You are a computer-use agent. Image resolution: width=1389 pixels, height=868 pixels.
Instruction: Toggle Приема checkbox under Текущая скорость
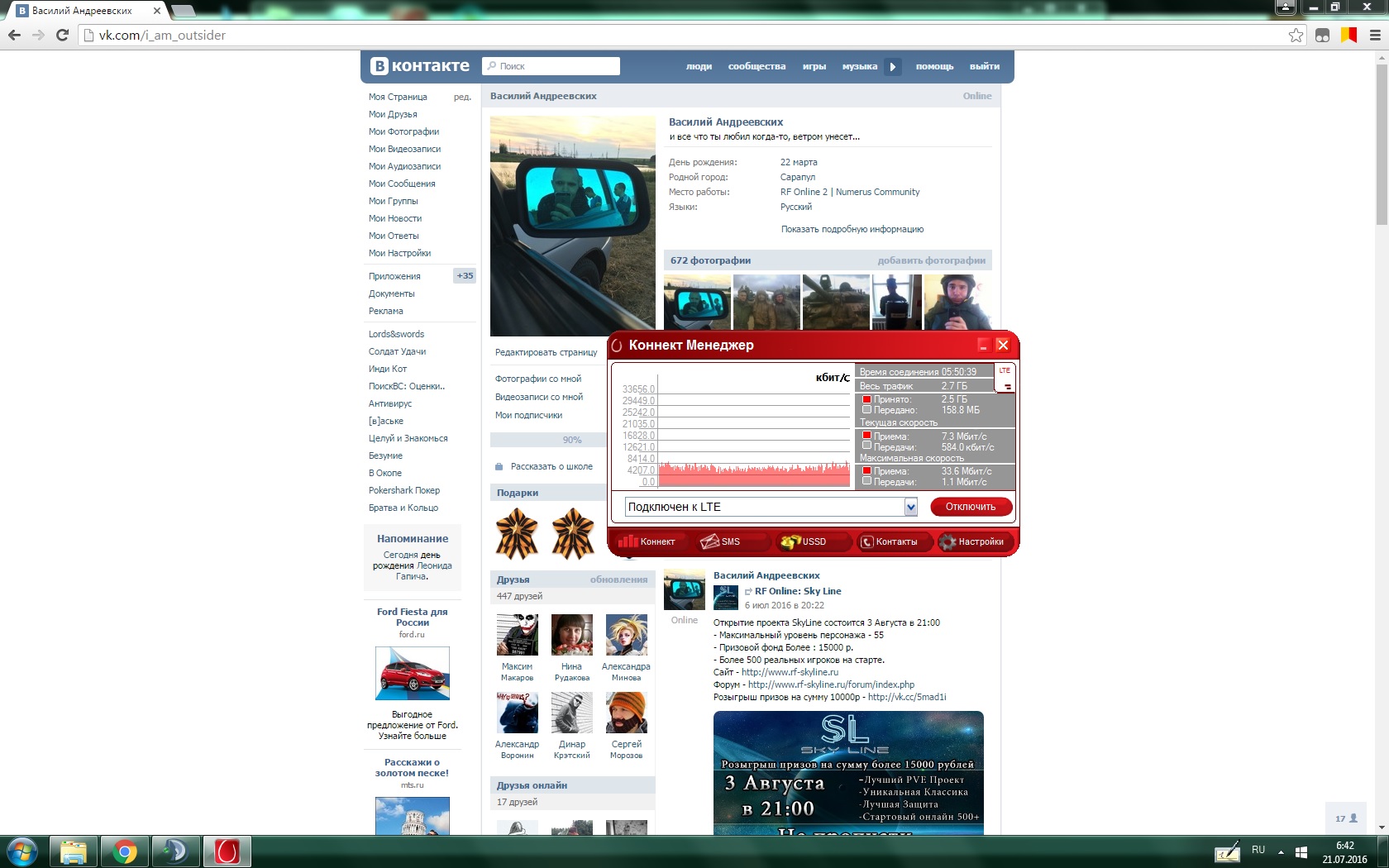tap(866, 436)
